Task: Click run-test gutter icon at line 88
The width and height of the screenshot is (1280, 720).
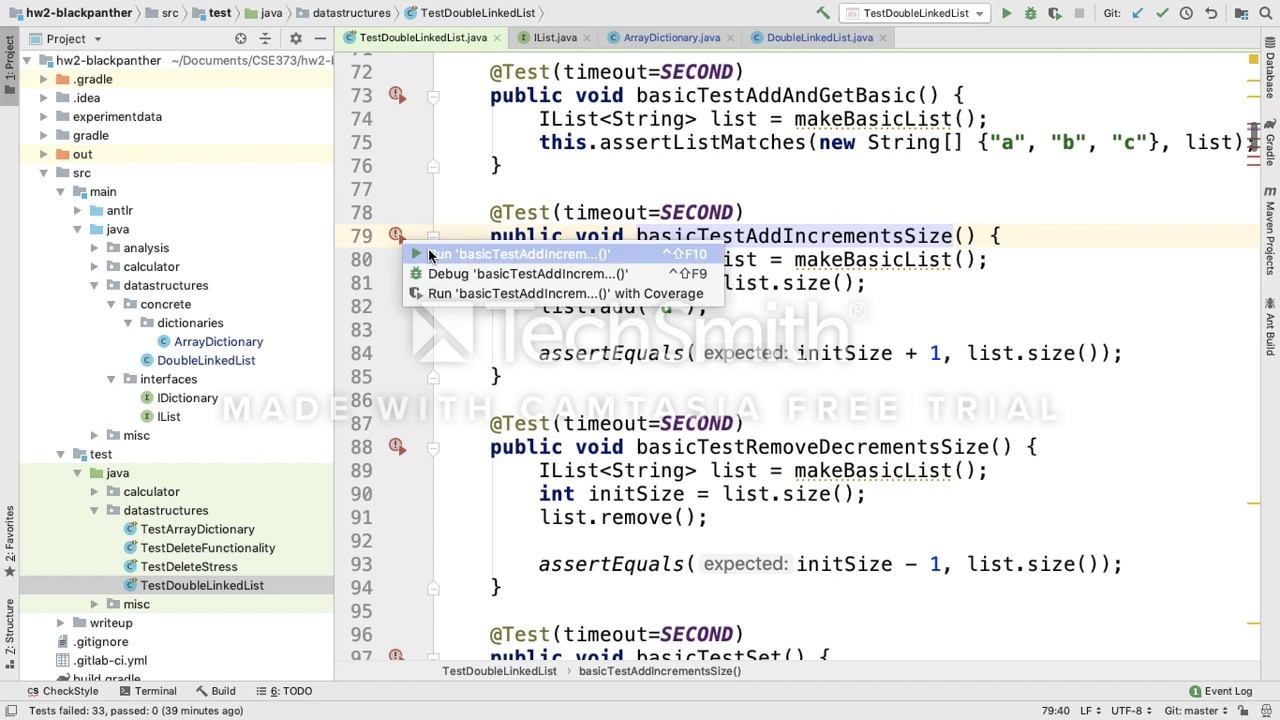Action: pyautogui.click(x=397, y=447)
